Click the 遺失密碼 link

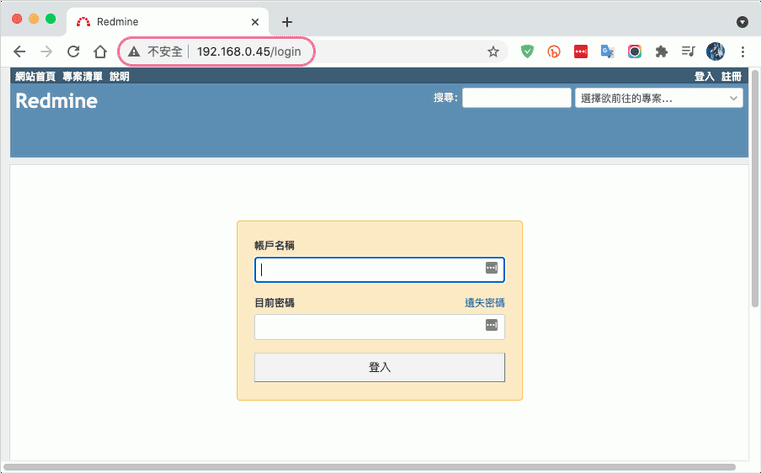[x=485, y=303]
